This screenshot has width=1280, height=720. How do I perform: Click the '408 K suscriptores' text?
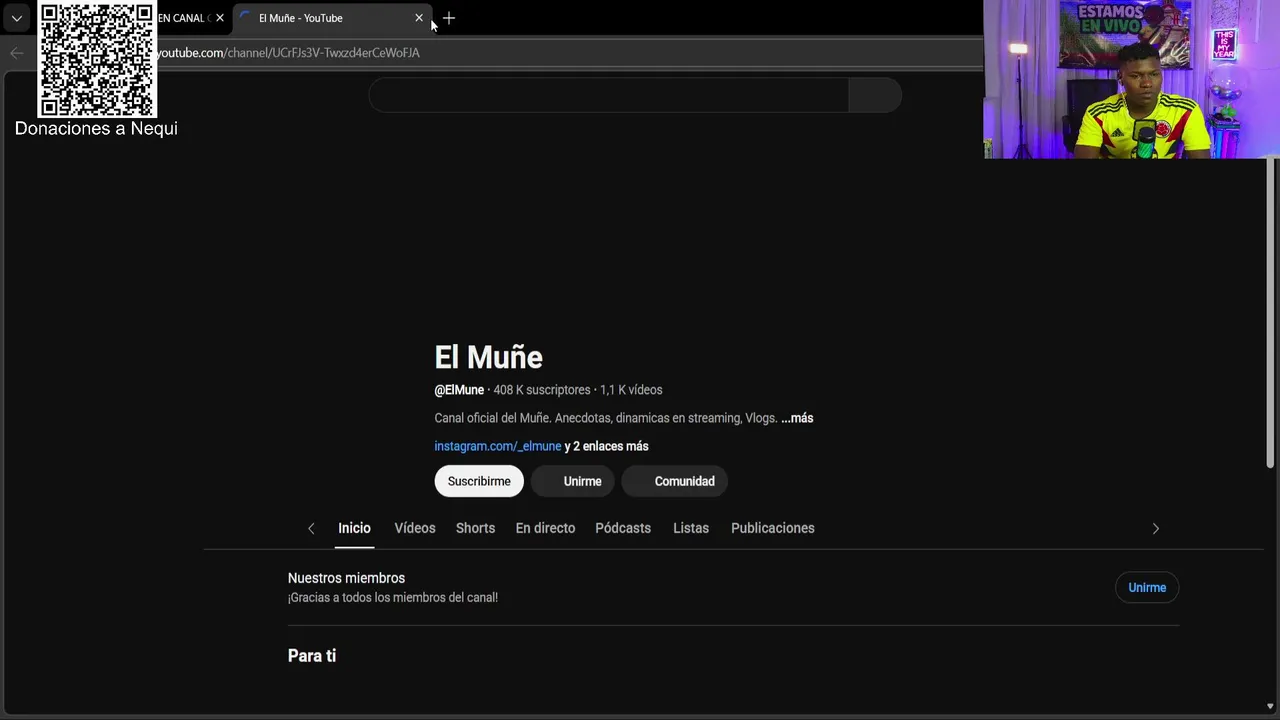[x=542, y=390]
